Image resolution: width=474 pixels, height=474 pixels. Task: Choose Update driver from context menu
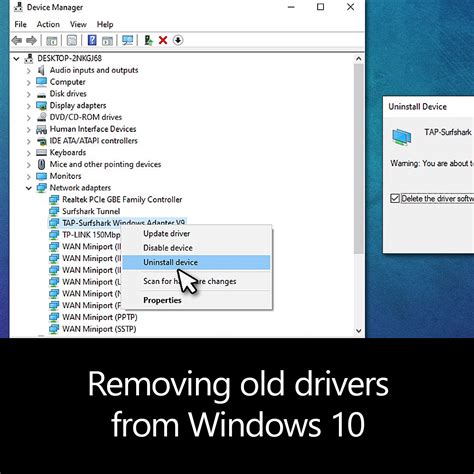tap(197, 234)
